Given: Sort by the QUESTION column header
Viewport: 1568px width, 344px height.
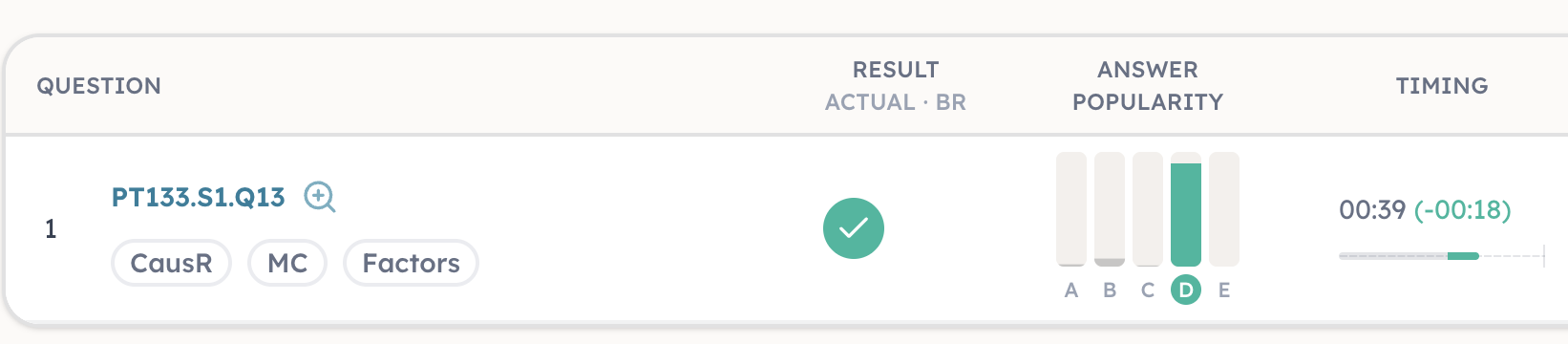Looking at the screenshot, I should [99, 86].
